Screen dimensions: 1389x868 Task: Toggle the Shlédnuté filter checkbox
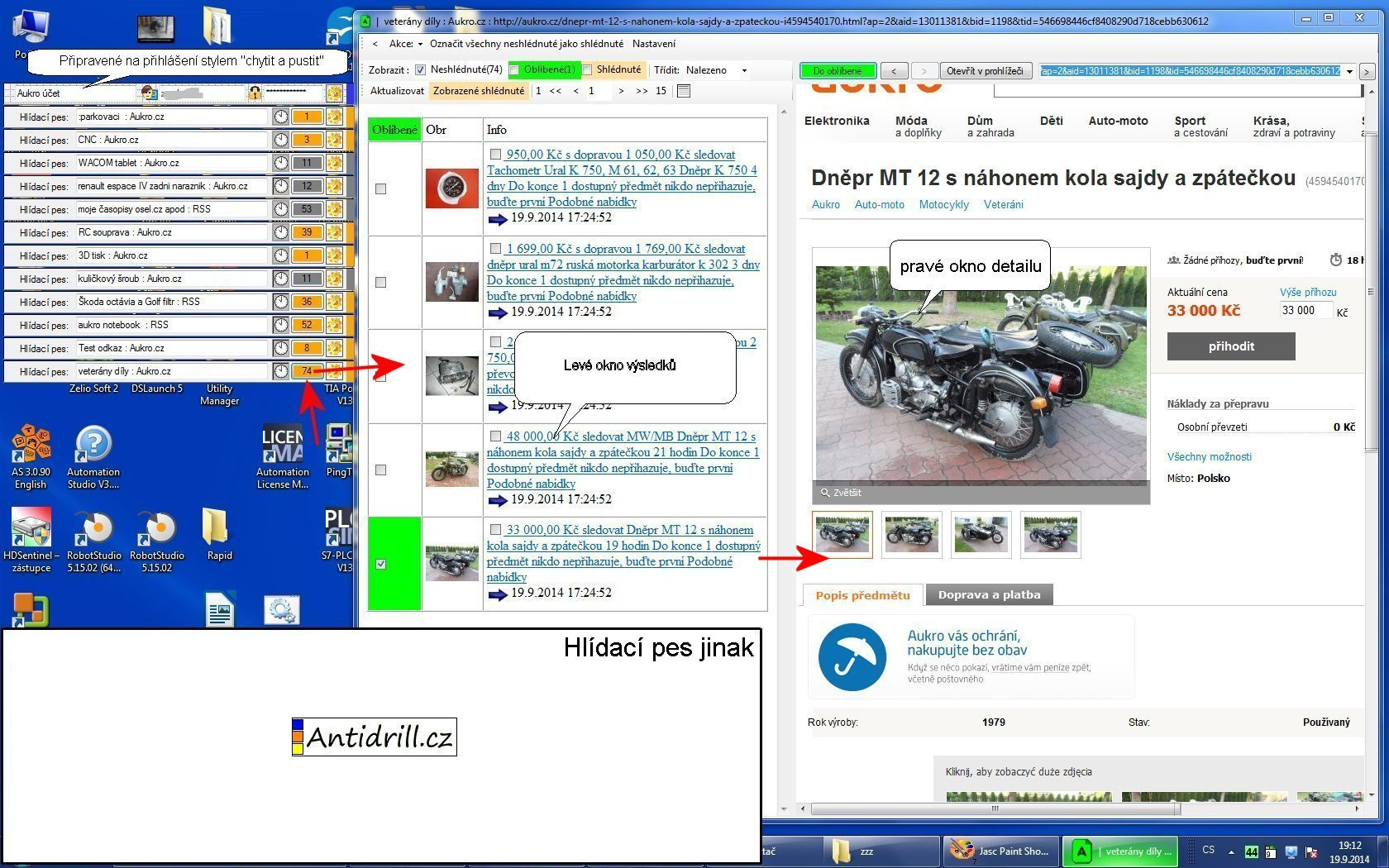[x=587, y=70]
